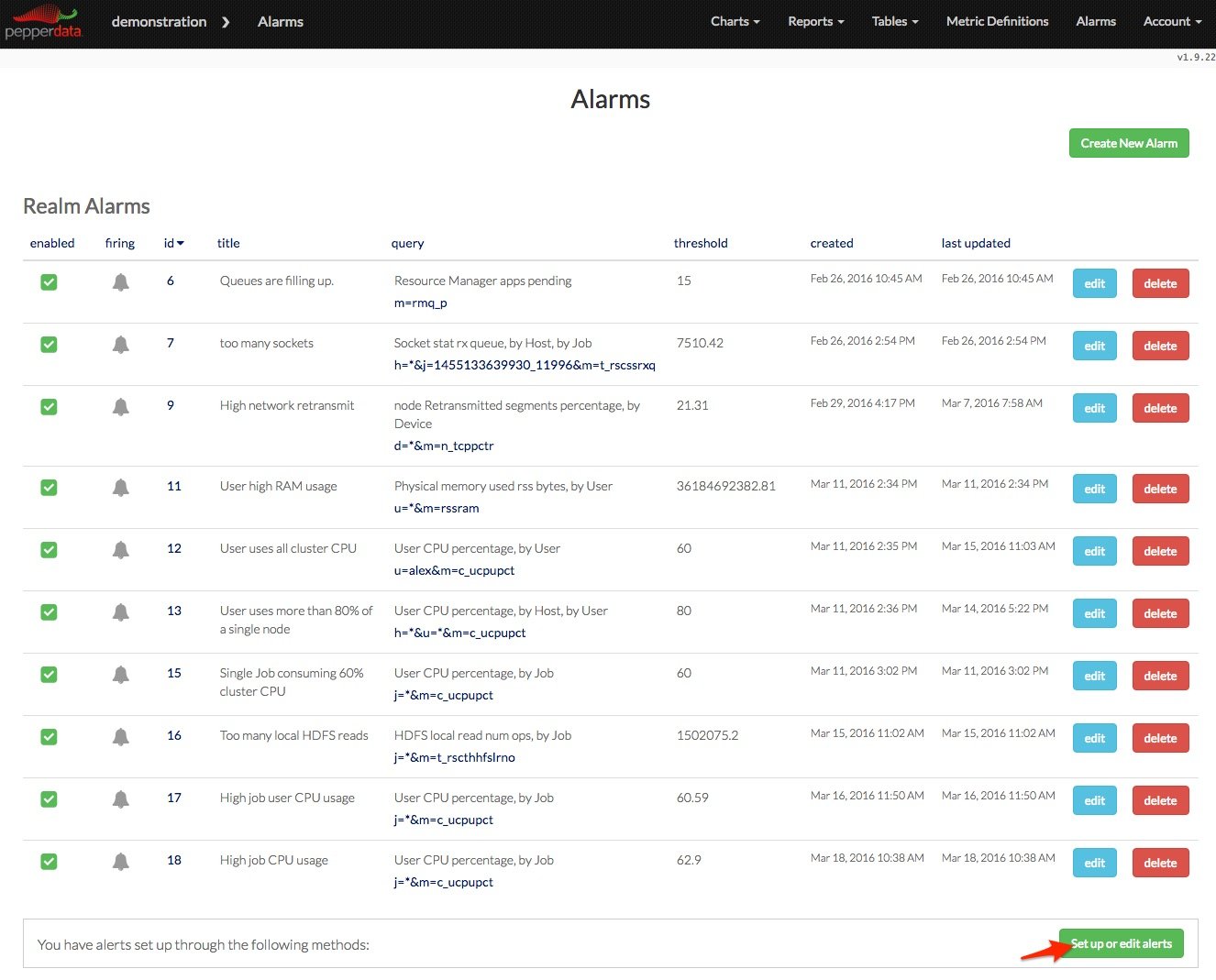Click the bell icon for alarm 13

point(120,612)
